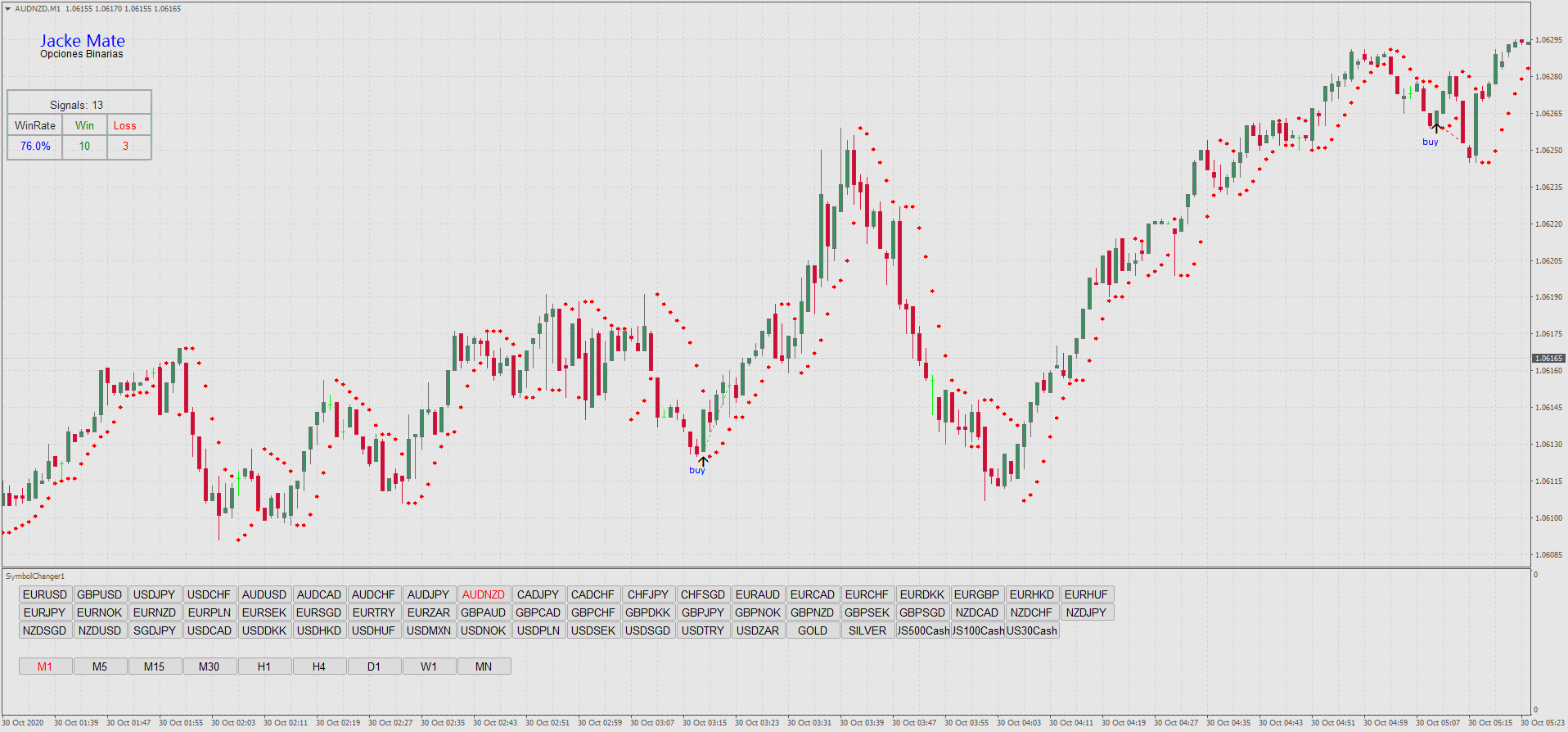Set the chart timeframe to H1
Viewport: 1568px width, 732px height.
(x=264, y=666)
